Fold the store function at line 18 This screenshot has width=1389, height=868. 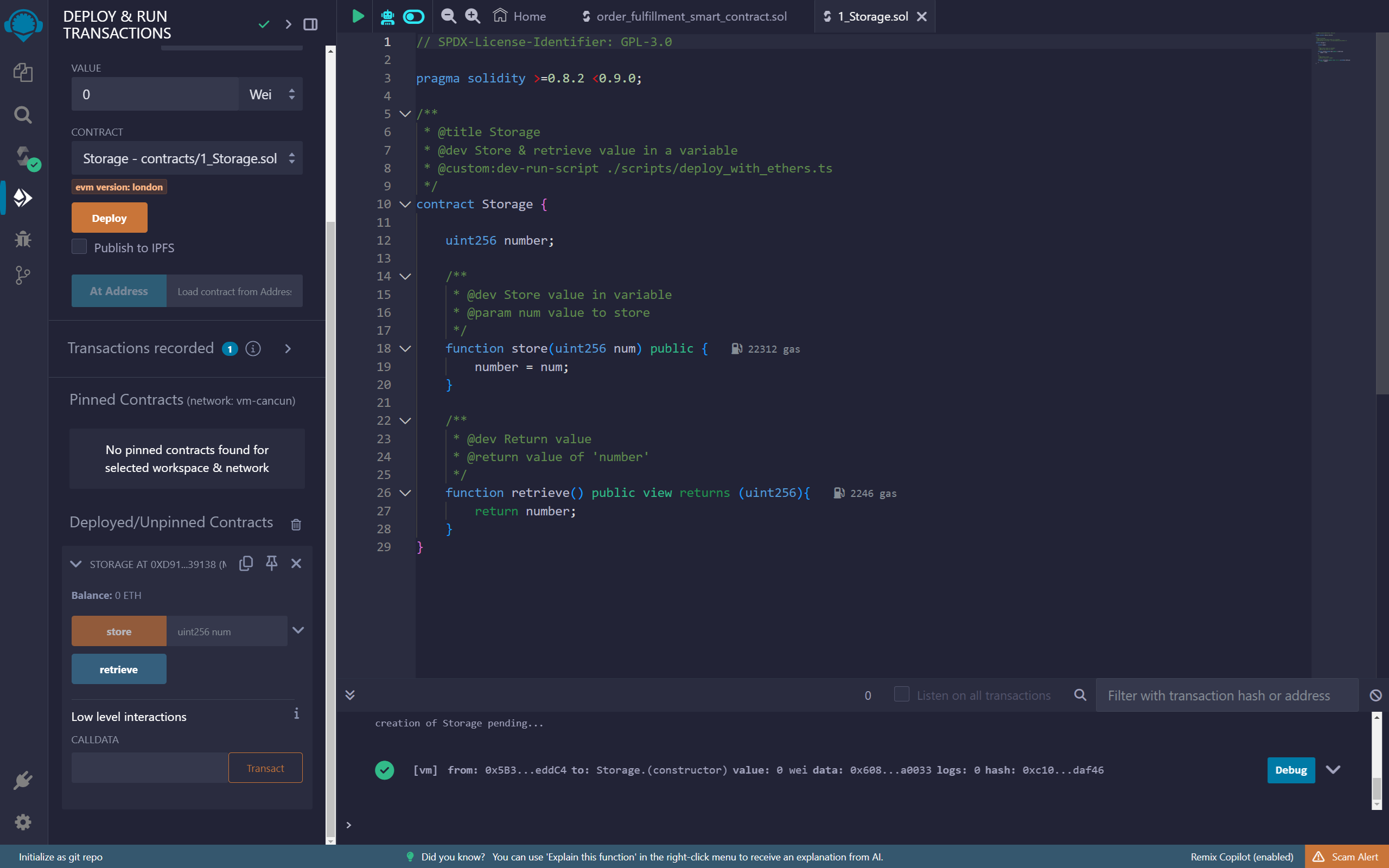405,348
